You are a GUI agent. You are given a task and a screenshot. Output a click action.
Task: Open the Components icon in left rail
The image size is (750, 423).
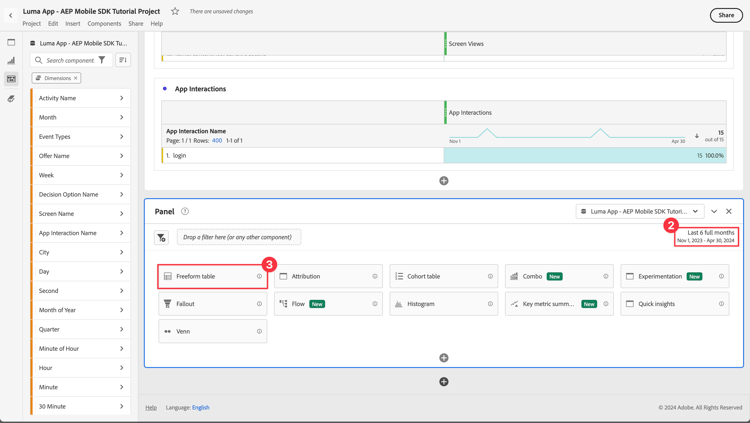coord(11,78)
